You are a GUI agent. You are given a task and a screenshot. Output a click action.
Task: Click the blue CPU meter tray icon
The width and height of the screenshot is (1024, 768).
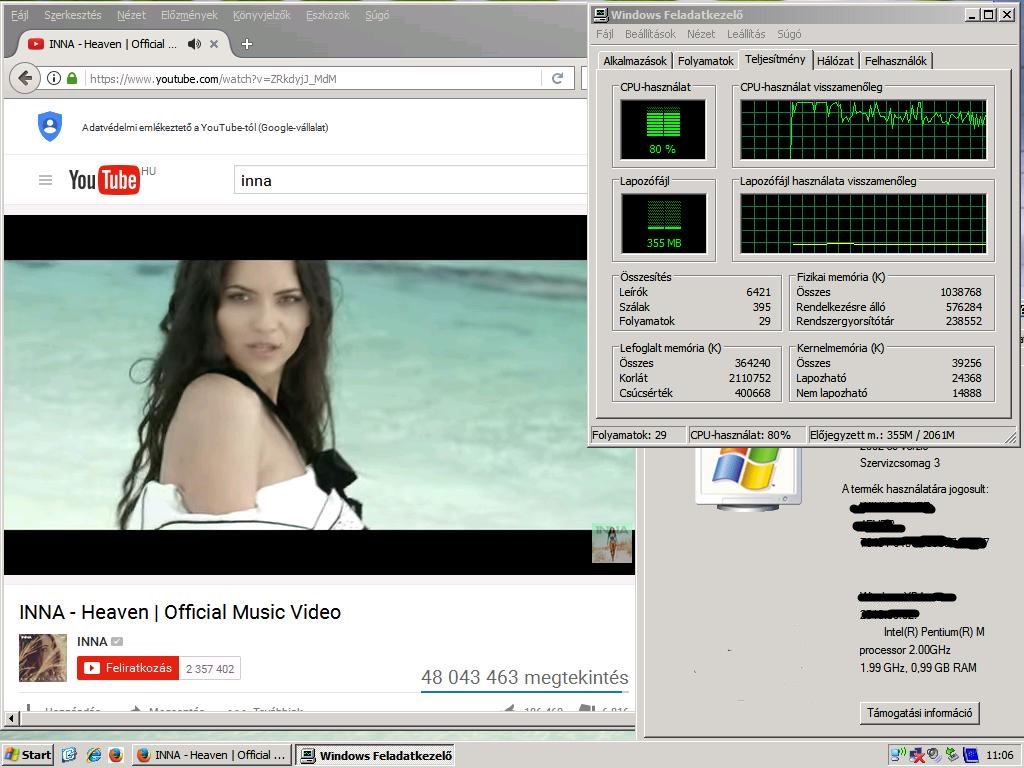pos(970,756)
